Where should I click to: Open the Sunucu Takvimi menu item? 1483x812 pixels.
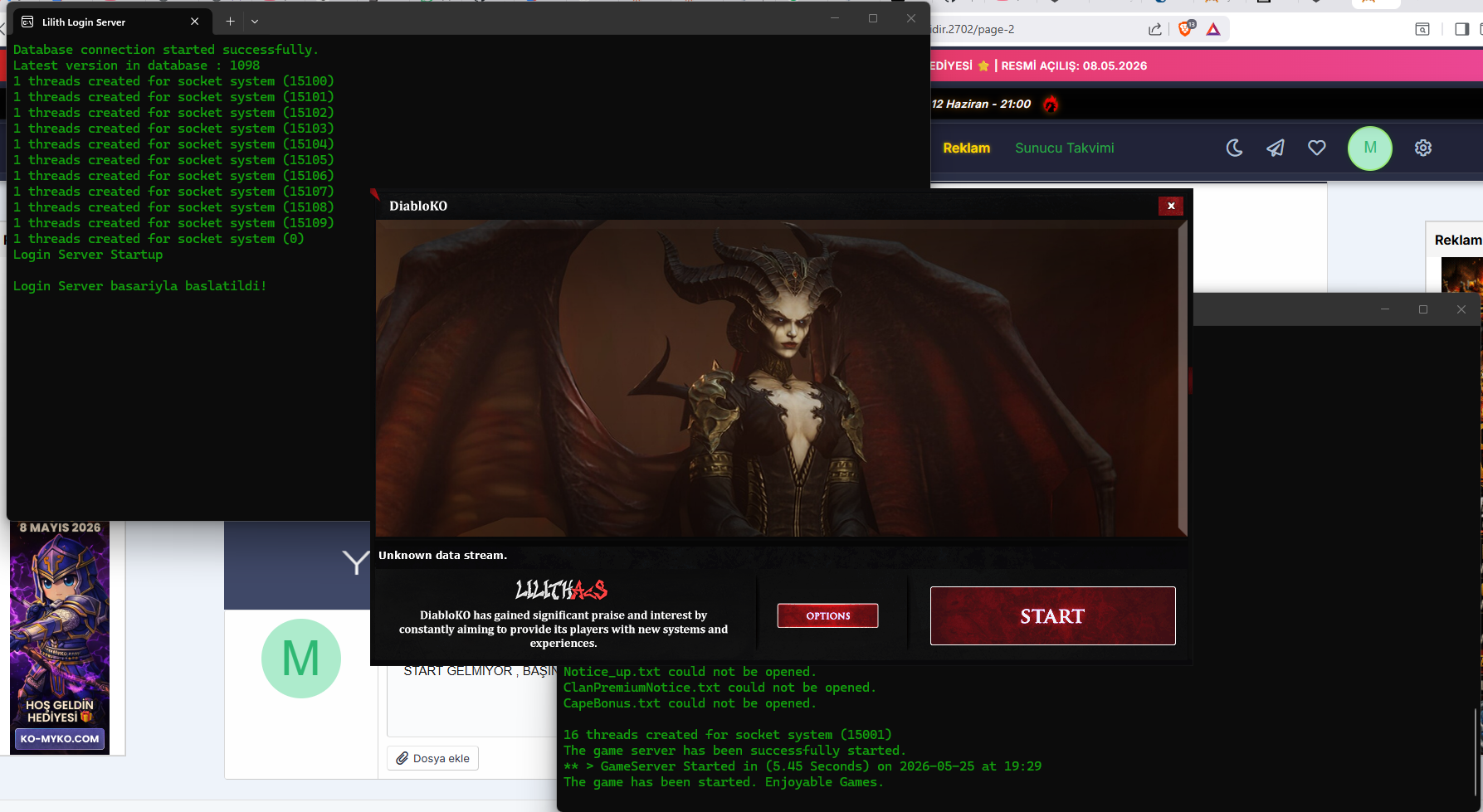(x=1065, y=148)
